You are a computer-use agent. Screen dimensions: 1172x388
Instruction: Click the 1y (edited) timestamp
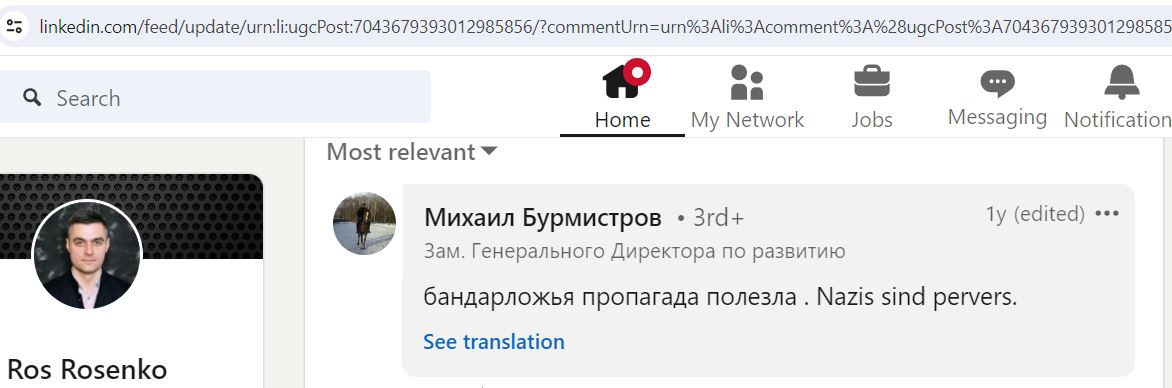pos(1035,215)
